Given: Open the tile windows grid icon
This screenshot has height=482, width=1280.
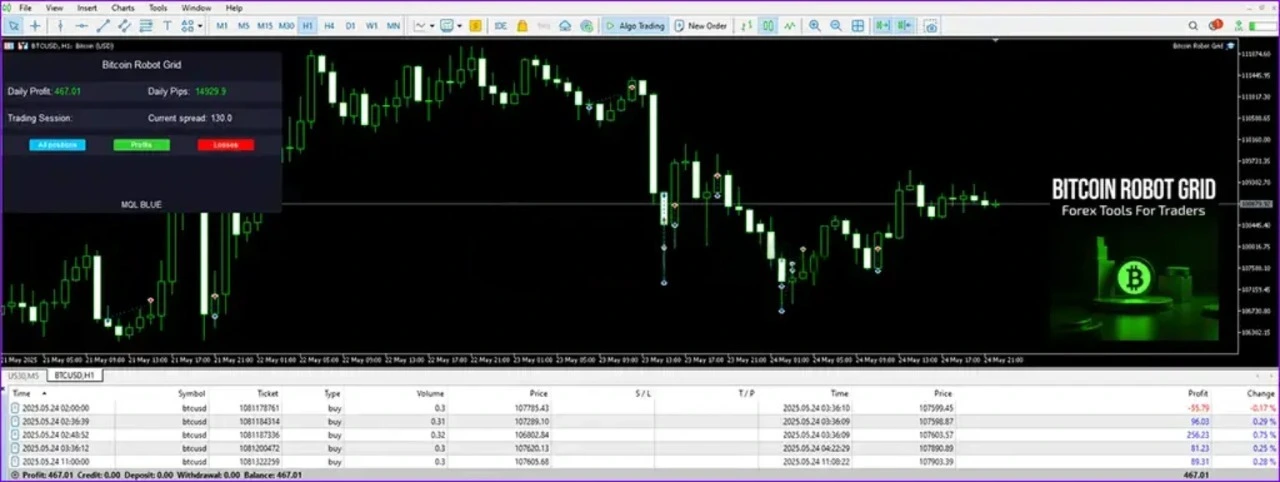Looking at the screenshot, I should (x=858, y=26).
